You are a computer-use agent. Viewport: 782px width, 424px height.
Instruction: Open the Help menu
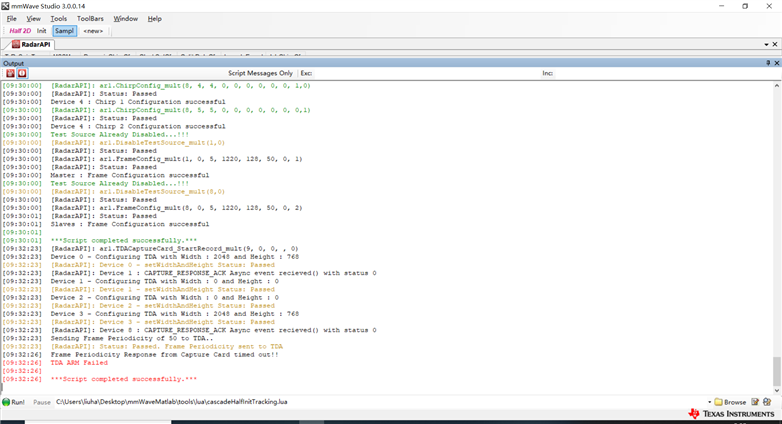point(155,18)
